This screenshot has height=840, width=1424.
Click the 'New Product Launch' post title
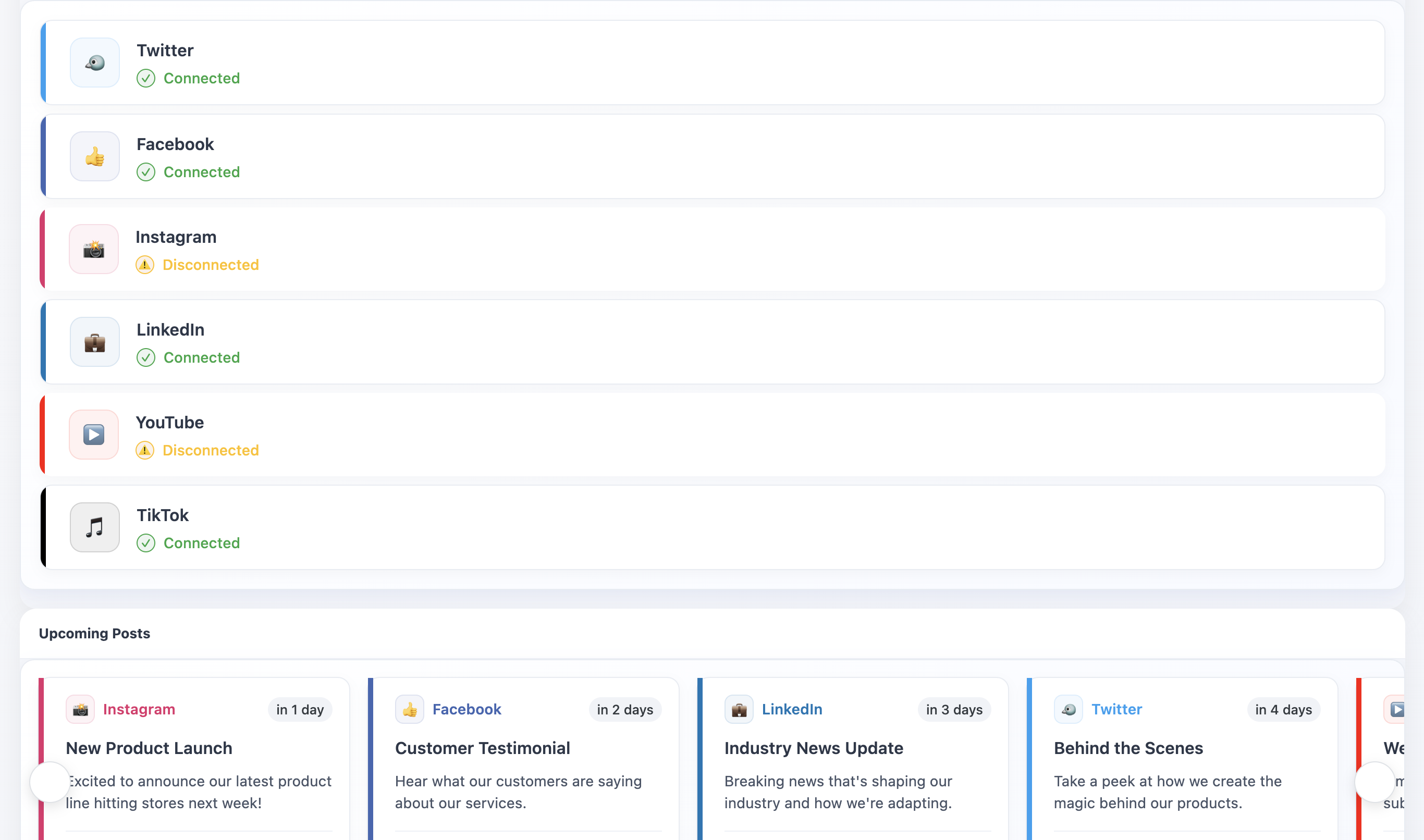click(x=149, y=748)
